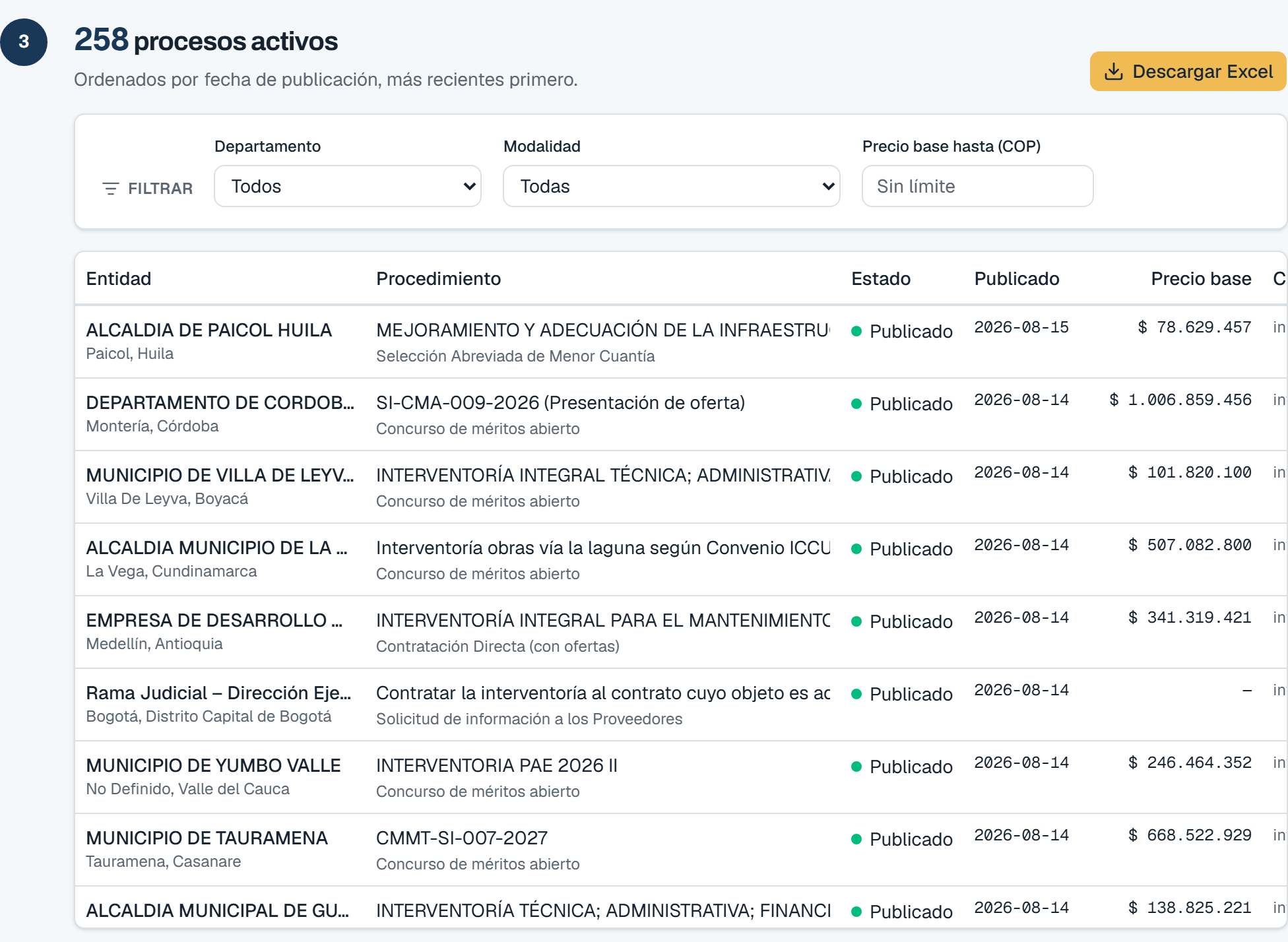Screen dimensions: 1288x942
Task: Click price $ 101.820.100
Action: [1190, 472]
